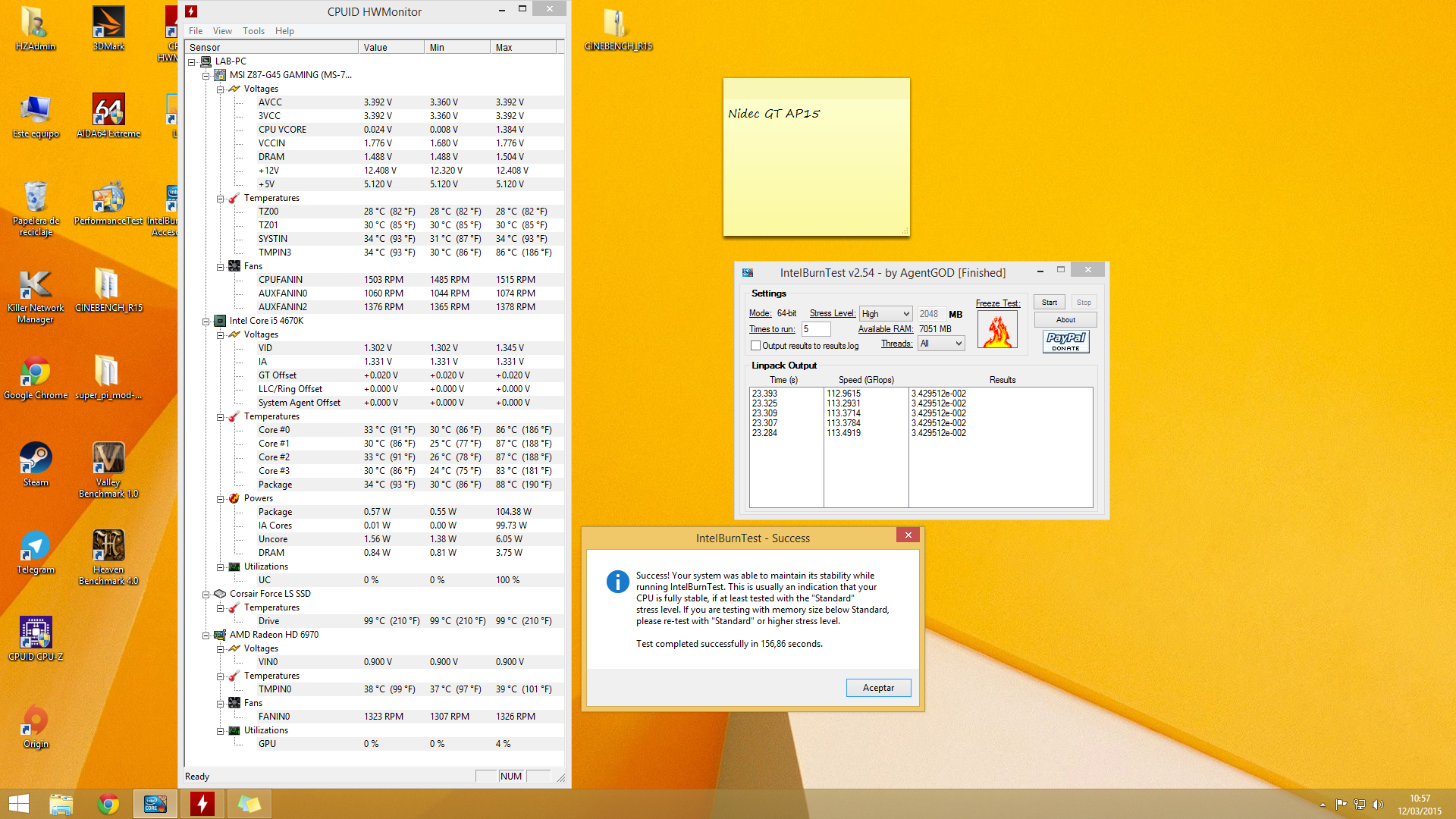Open CPUID CPU-Z desktop shortcut

(36, 639)
